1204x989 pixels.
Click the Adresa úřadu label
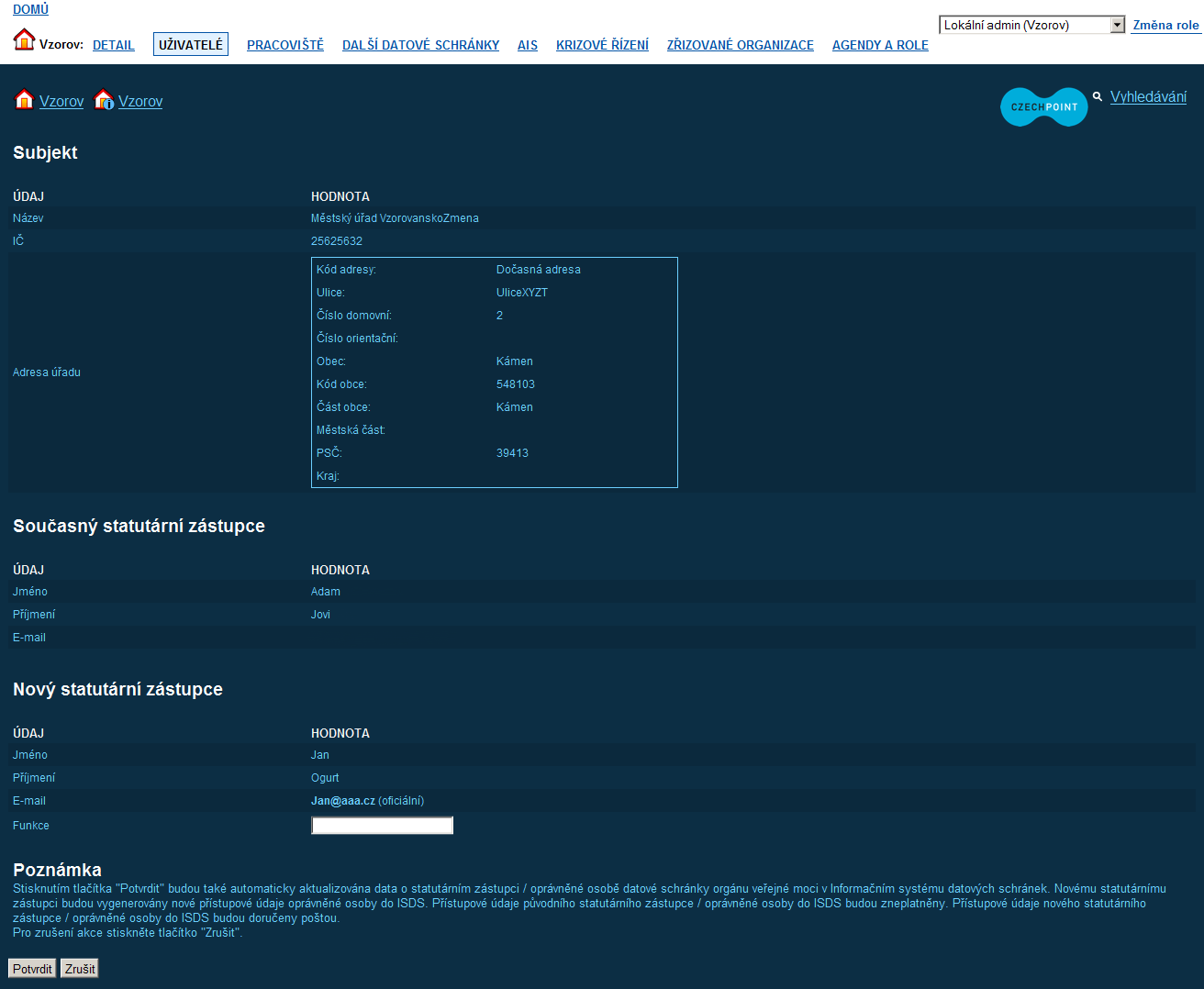47,372
